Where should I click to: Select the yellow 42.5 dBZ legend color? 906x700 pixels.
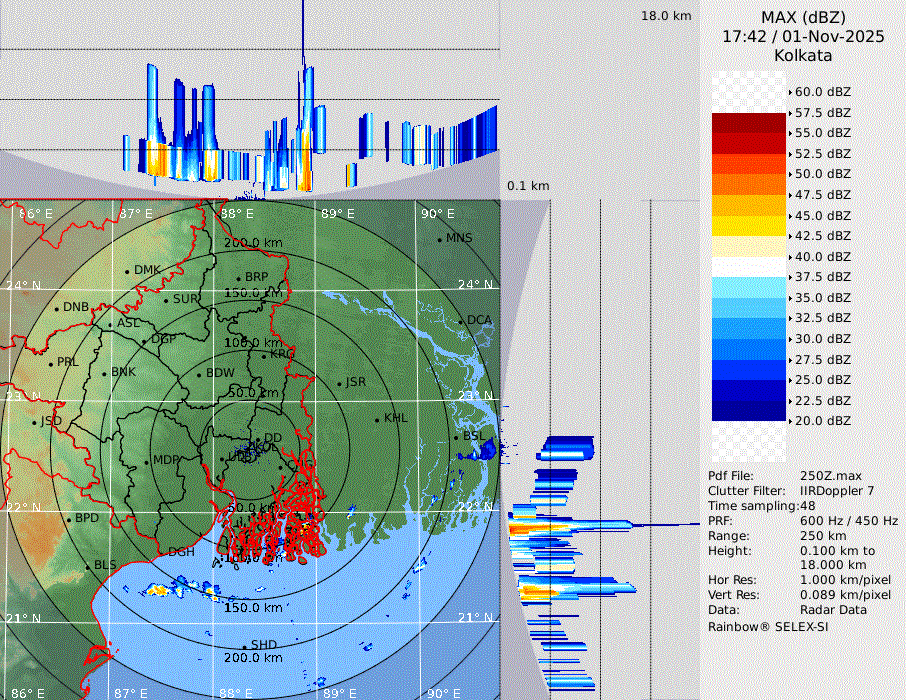tap(749, 225)
